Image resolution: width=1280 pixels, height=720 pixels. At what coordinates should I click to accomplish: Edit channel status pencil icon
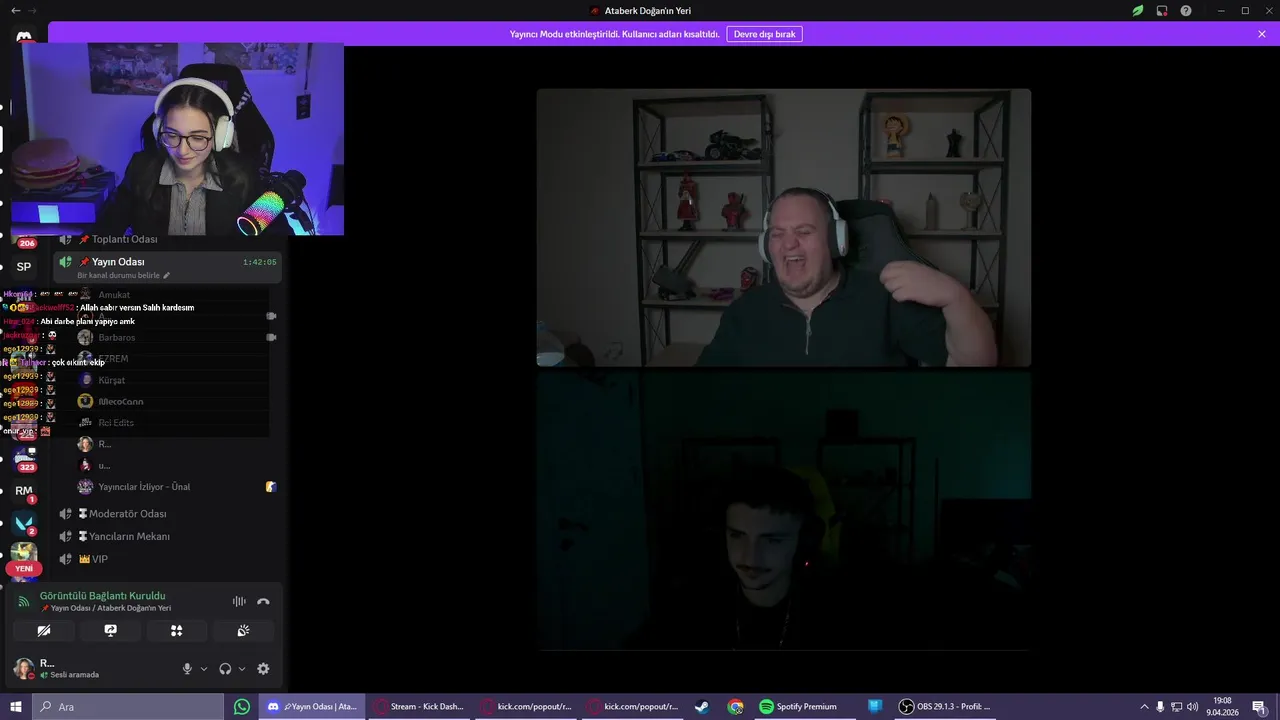click(167, 275)
